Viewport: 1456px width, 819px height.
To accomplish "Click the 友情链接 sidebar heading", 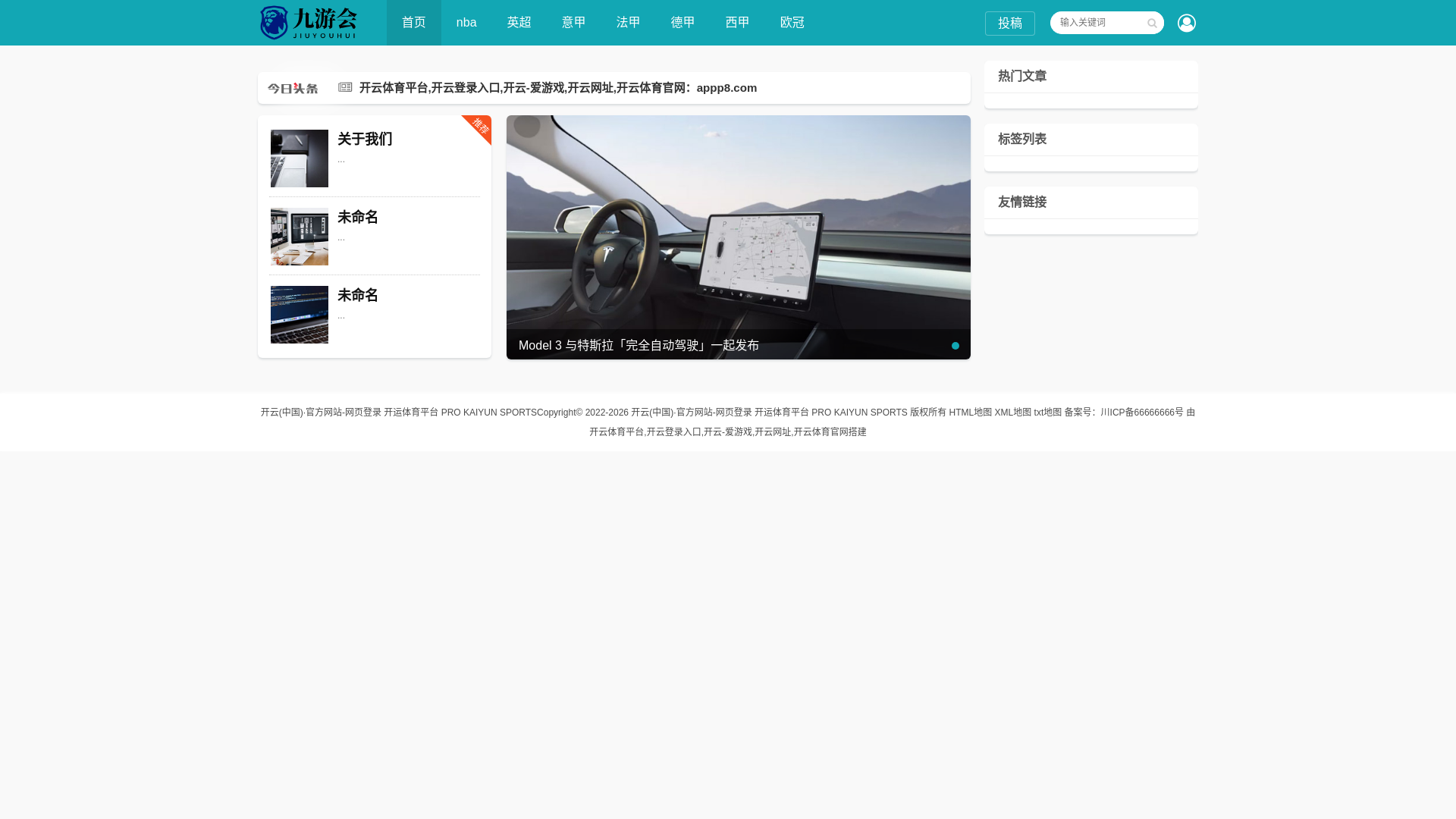I will point(1022,202).
